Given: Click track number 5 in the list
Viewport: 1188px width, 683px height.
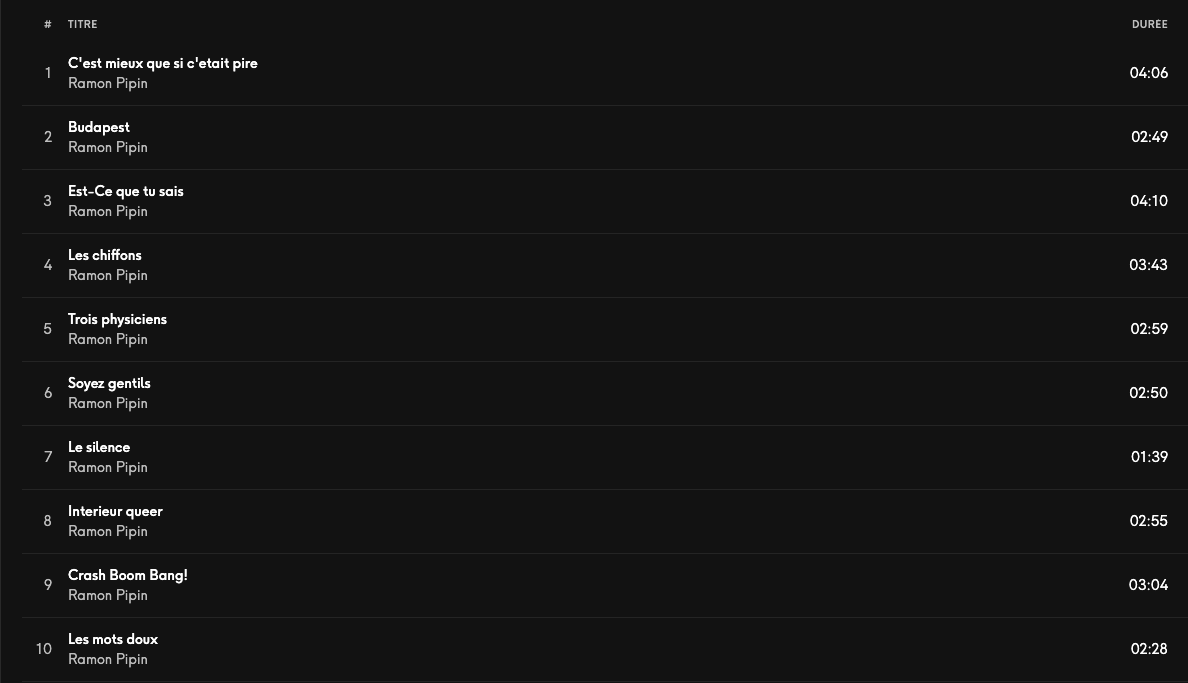Looking at the screenshot, I should (48, 329).
